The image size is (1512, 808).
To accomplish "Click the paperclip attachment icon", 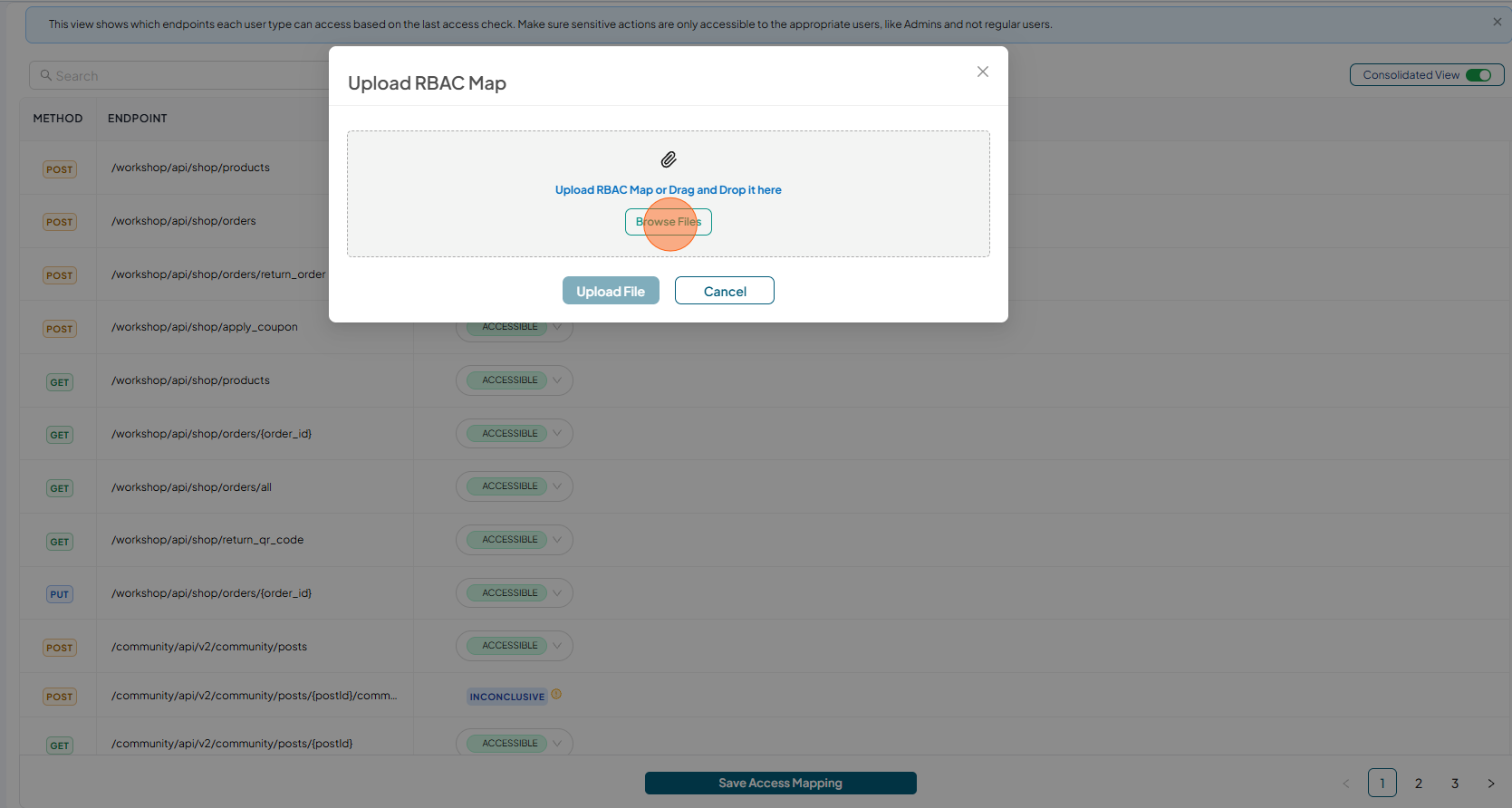I will pyautogui.click(x=669, y=159).
